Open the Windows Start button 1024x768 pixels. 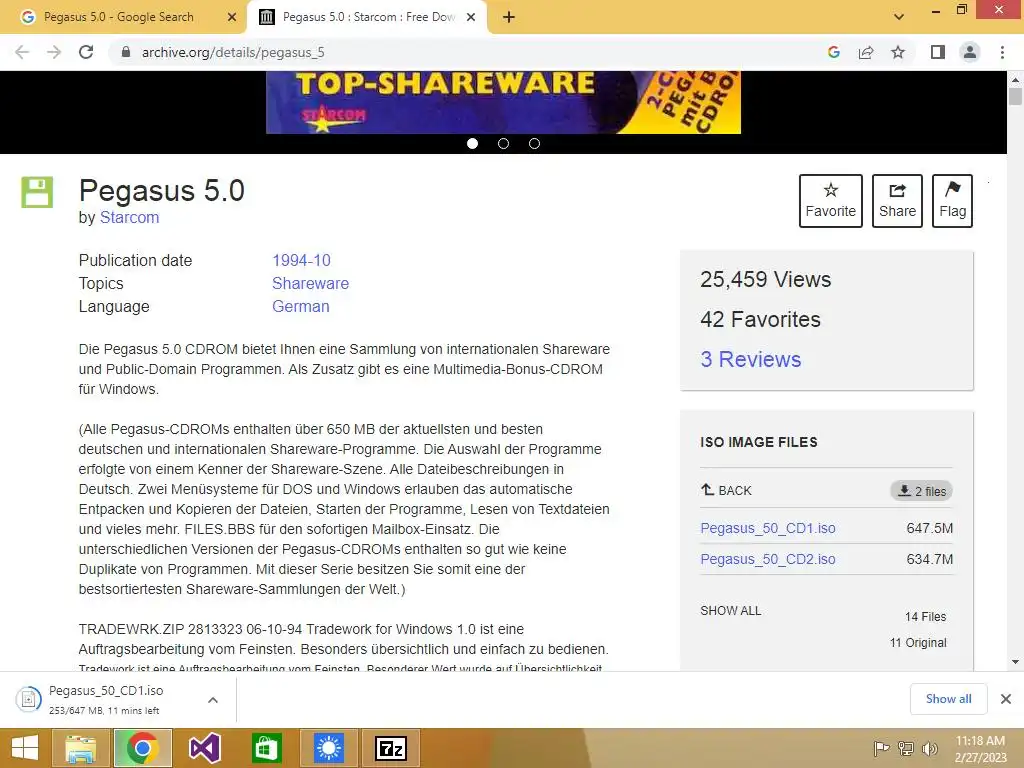25,748
